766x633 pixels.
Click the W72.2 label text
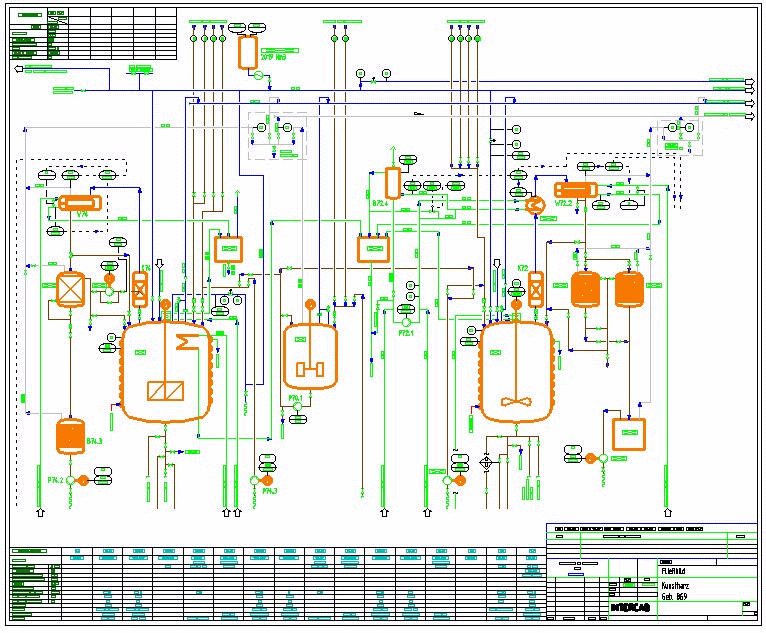(563, 203)
